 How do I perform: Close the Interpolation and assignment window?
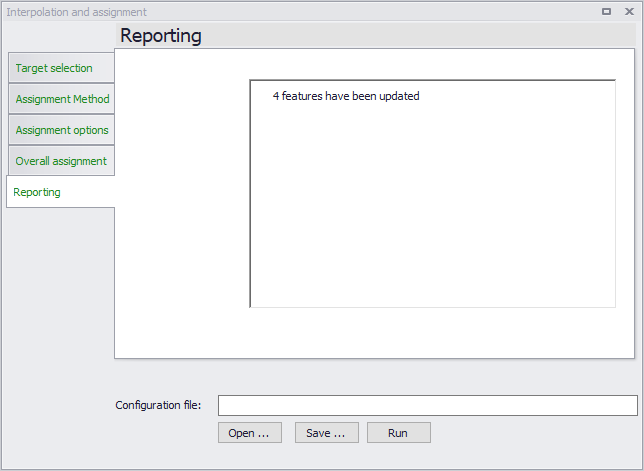(x=629, y=11)
